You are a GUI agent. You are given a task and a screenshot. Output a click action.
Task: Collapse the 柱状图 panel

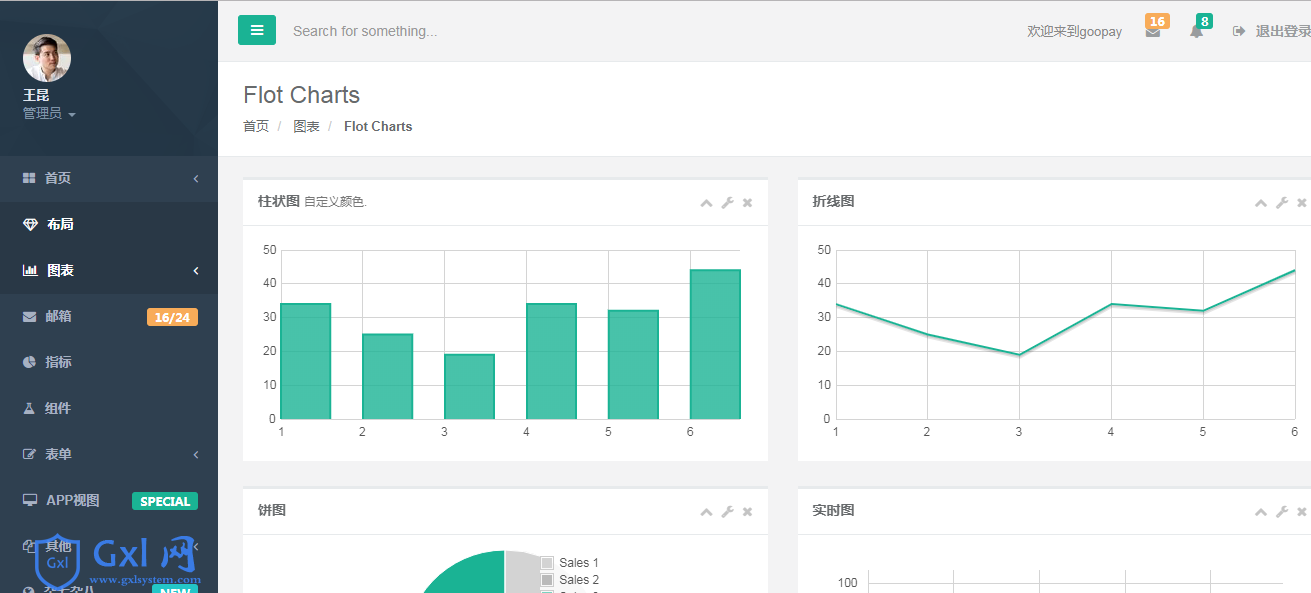point(706,203)
